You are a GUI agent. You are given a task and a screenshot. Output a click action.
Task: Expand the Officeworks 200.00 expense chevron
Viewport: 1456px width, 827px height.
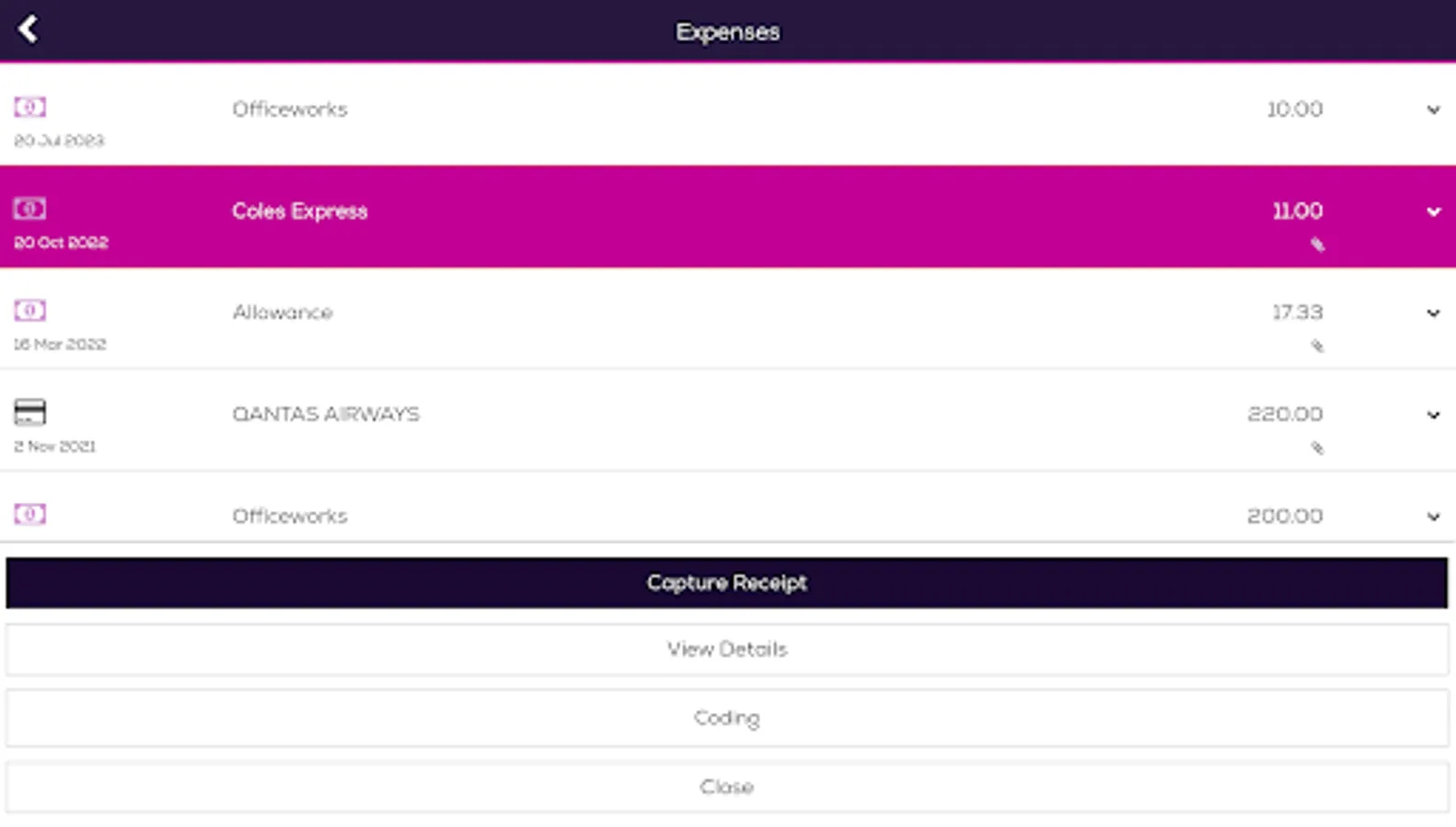[x=1433, y=516]
